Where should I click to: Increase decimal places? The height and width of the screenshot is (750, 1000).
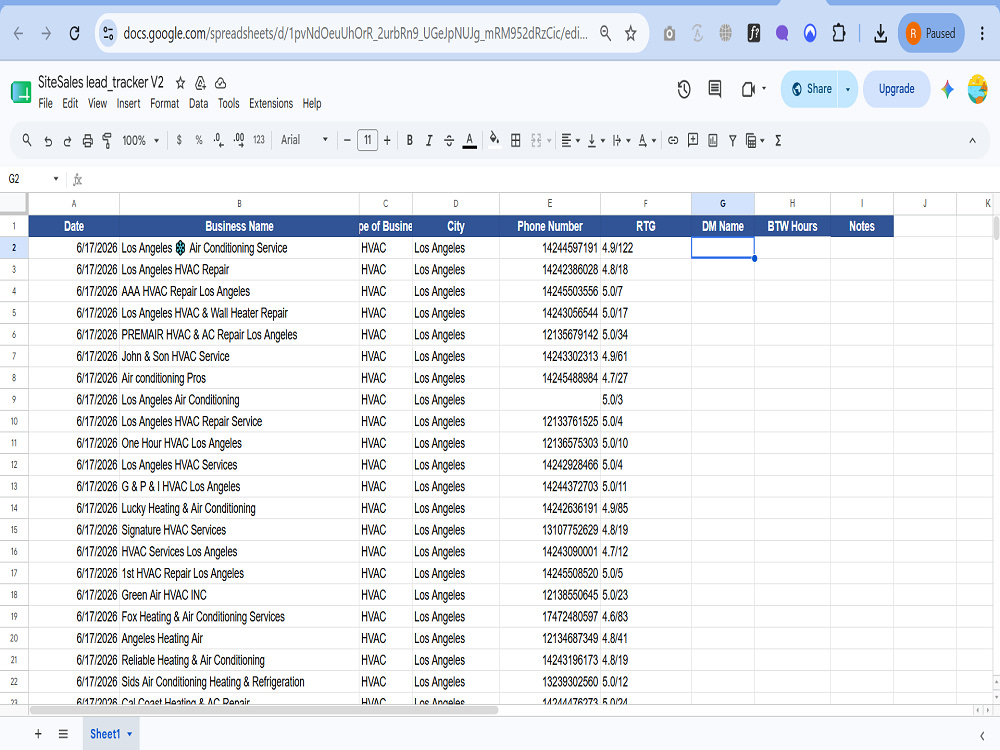[x=239, y=140]
